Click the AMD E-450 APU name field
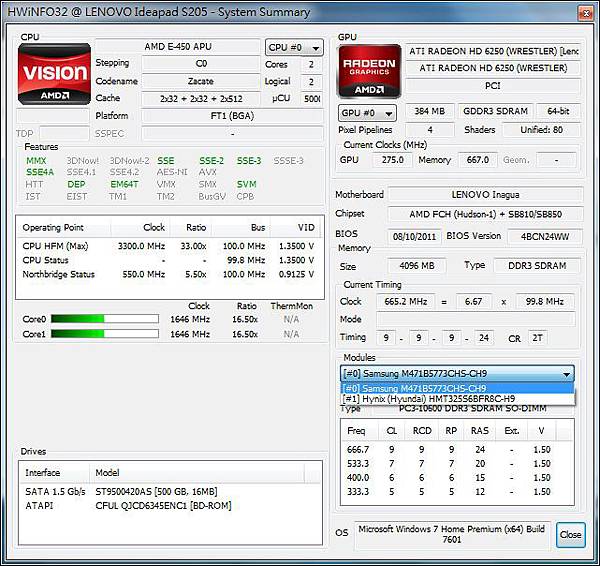 [178, 47]
